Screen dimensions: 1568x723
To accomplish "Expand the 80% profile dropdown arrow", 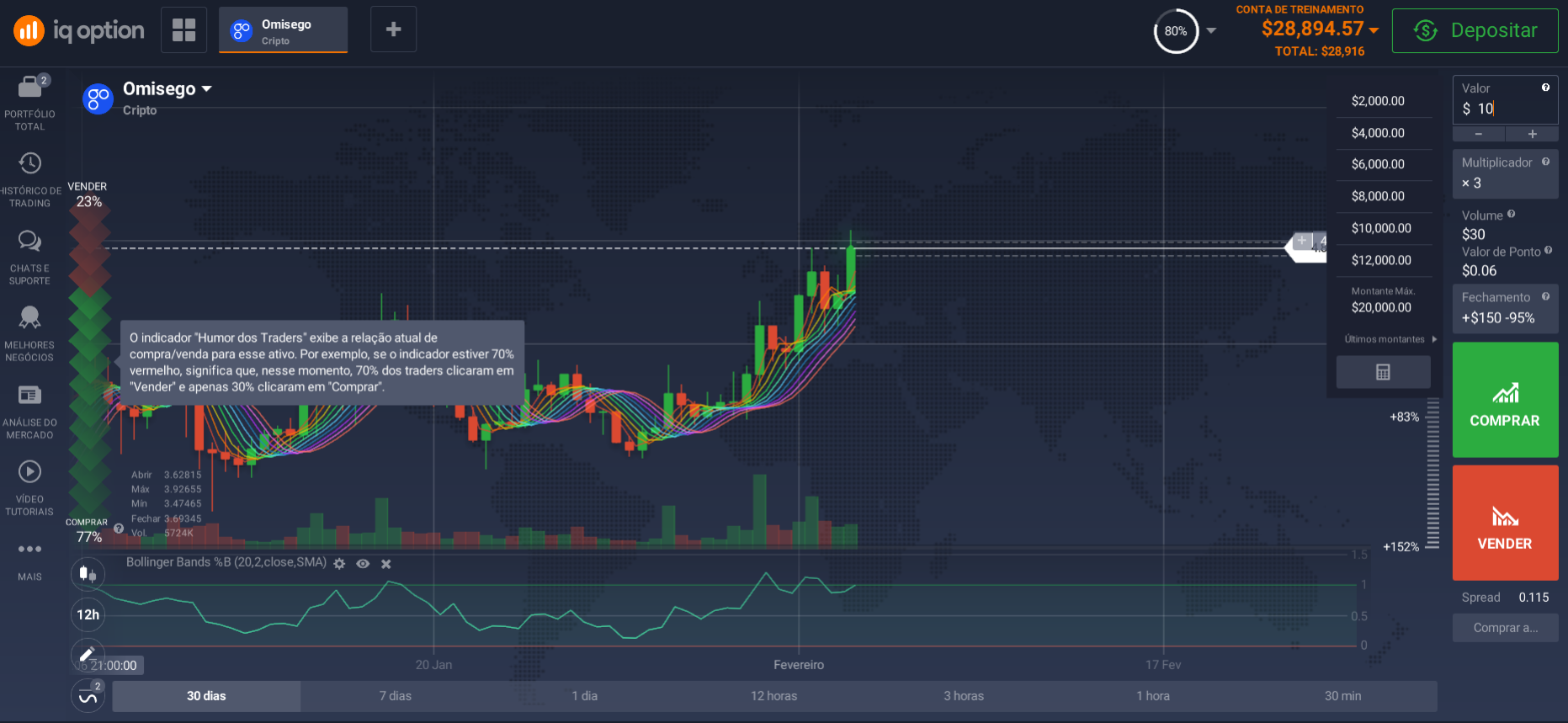I will click(1211, 30).
